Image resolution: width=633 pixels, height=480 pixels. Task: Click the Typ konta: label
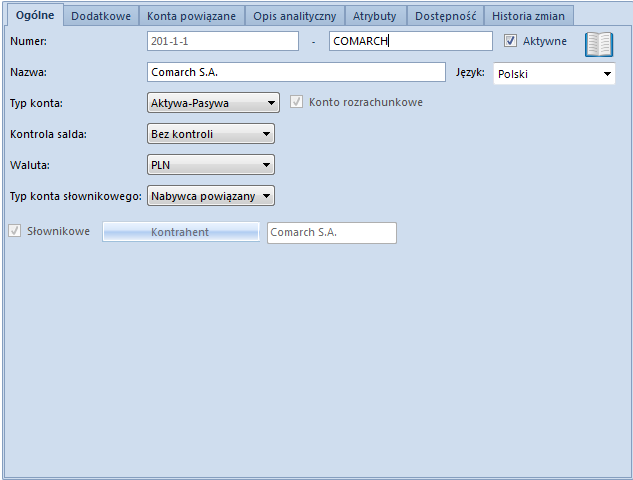(36, 103)
